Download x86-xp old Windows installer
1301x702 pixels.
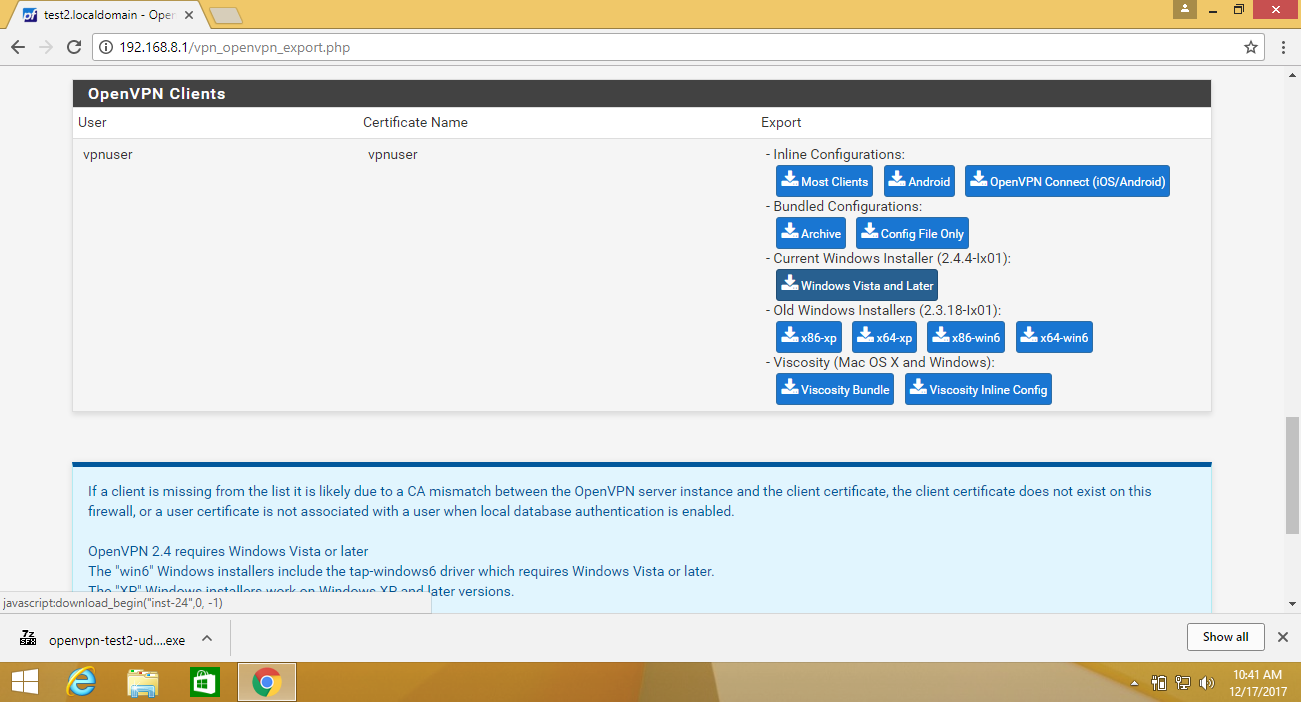[809, 337]
